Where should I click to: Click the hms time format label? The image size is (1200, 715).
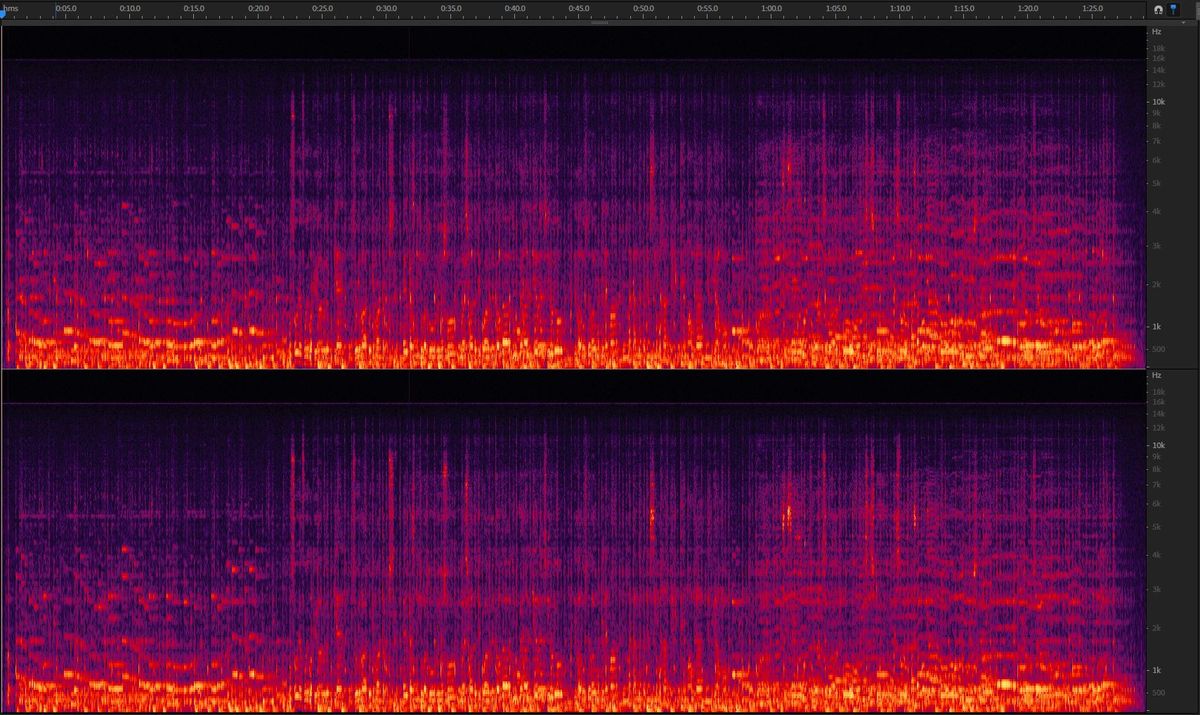point(9,9)
